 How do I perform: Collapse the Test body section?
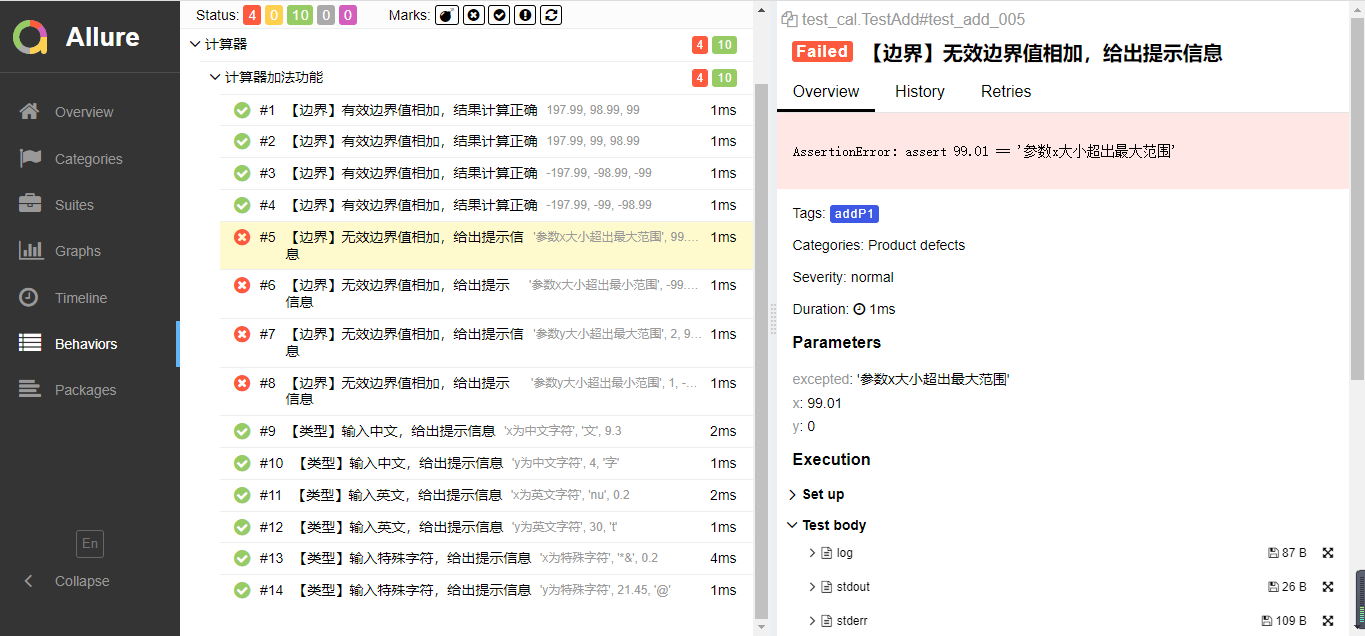pos(792,525)
